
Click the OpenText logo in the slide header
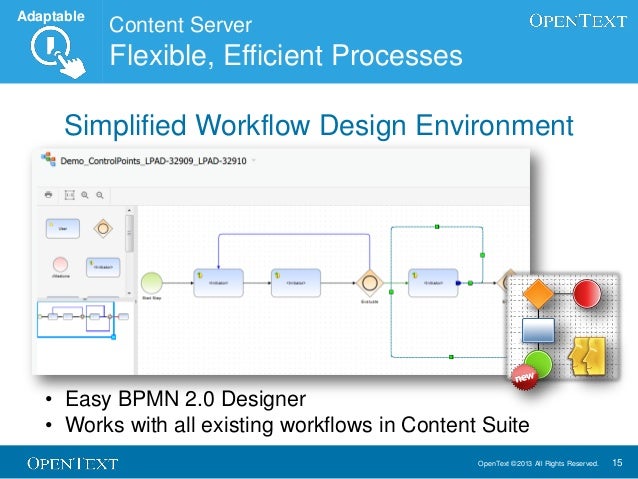point(578,21)
